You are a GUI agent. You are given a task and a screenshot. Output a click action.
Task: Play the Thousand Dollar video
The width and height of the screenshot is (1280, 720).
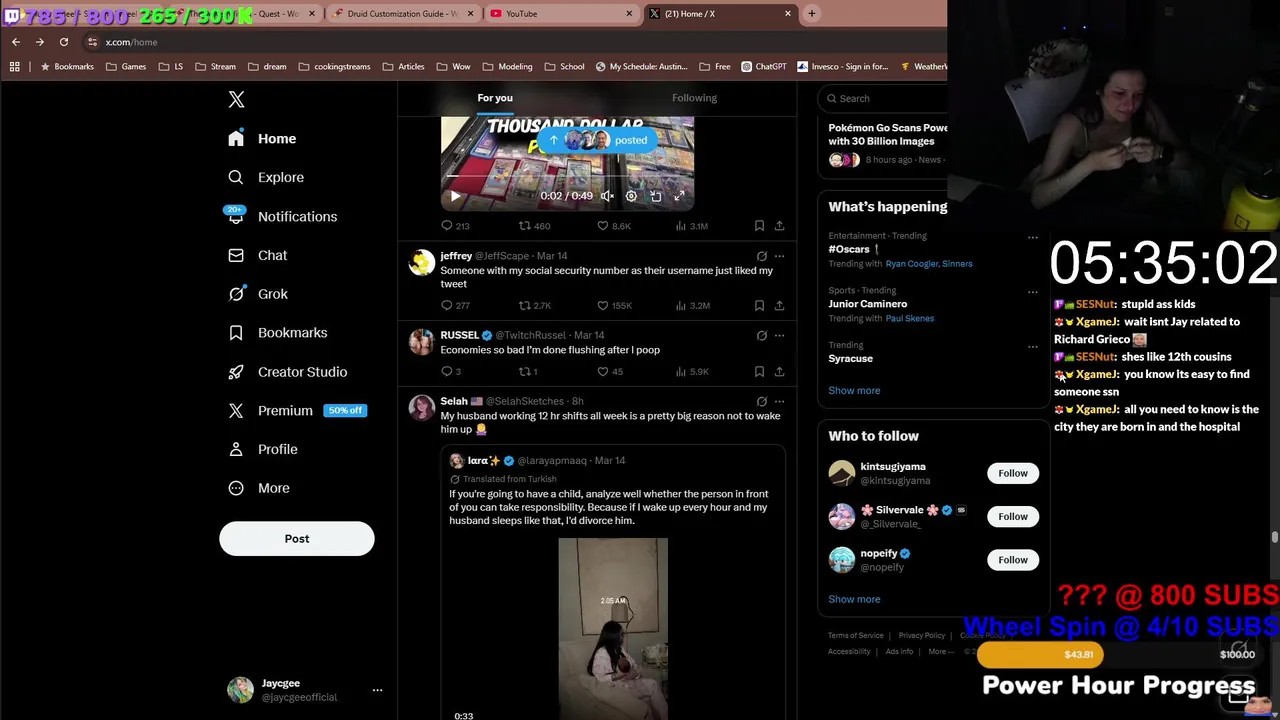pos(455,196)
